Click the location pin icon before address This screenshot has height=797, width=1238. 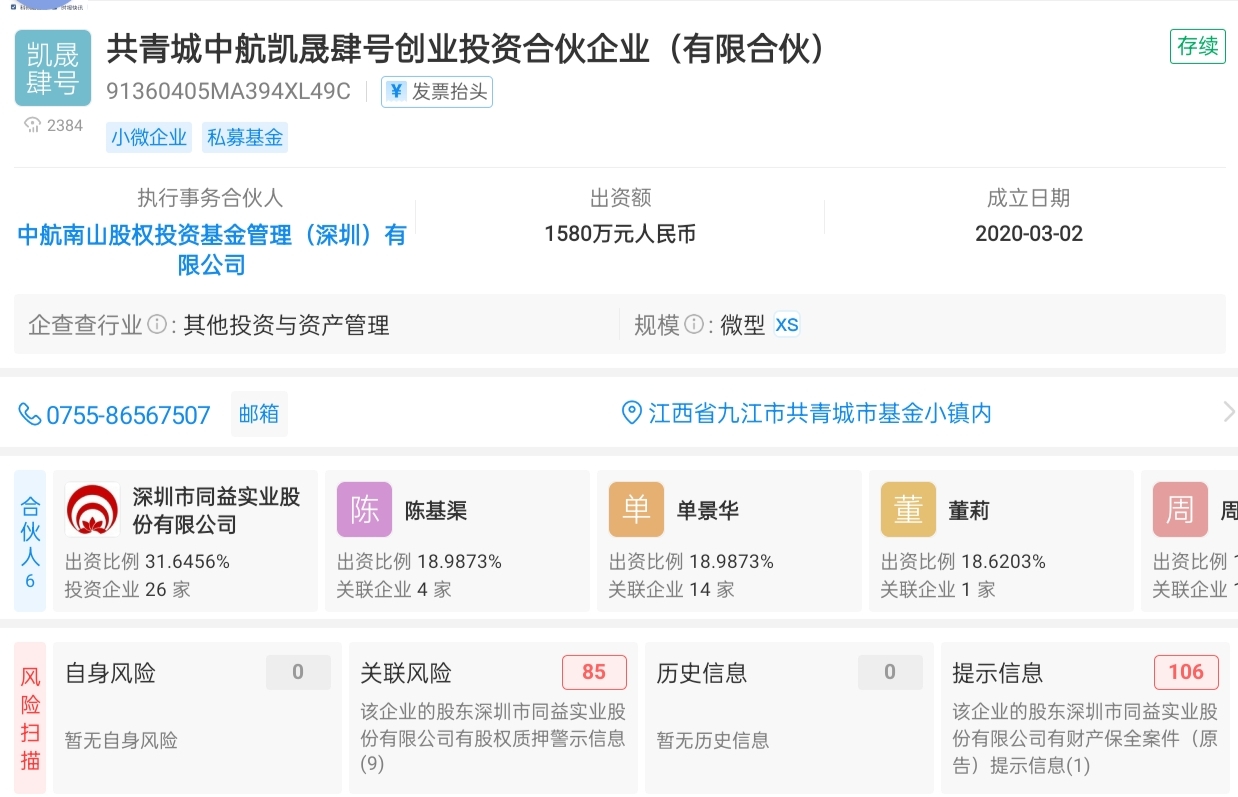(x=632, y=413)
